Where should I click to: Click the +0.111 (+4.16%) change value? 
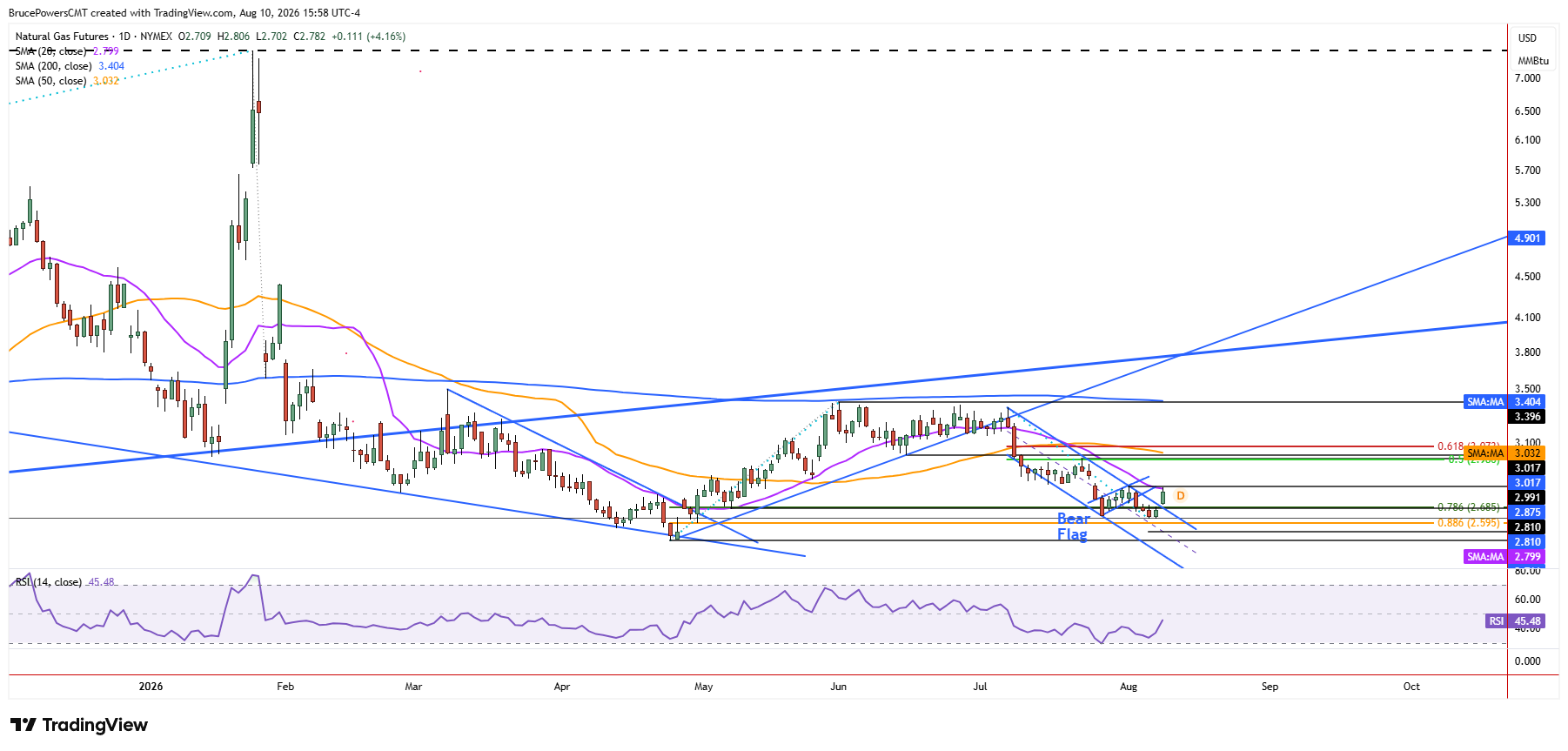[368, 37]
